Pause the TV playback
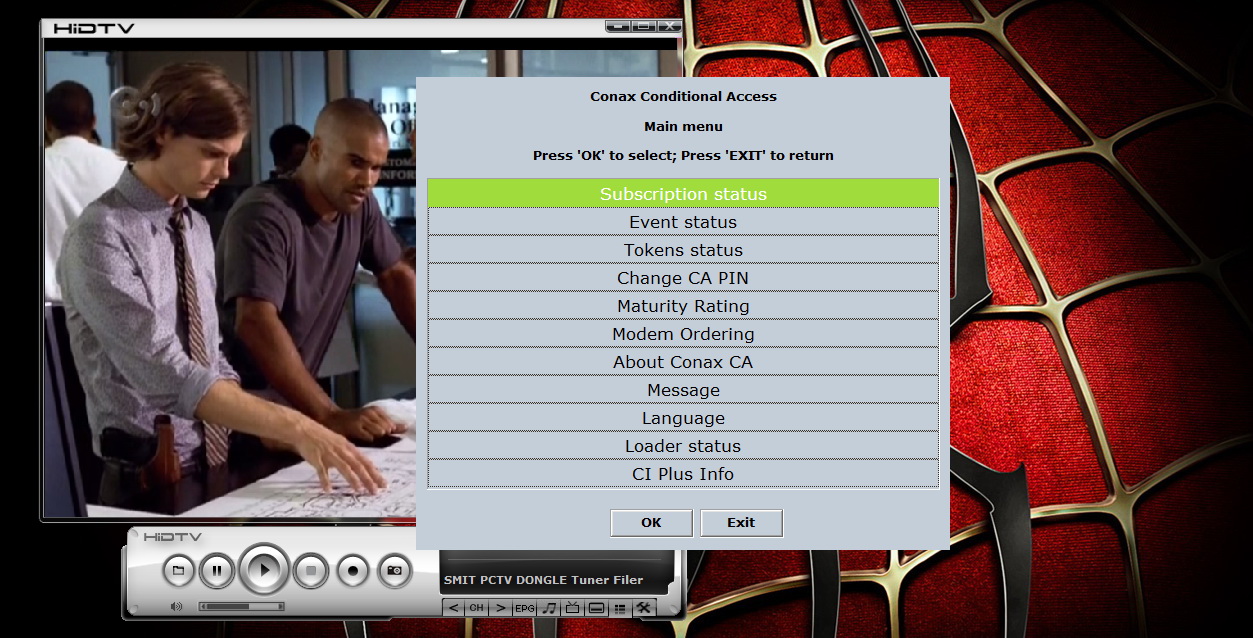1253x638 pixels. 216,570
